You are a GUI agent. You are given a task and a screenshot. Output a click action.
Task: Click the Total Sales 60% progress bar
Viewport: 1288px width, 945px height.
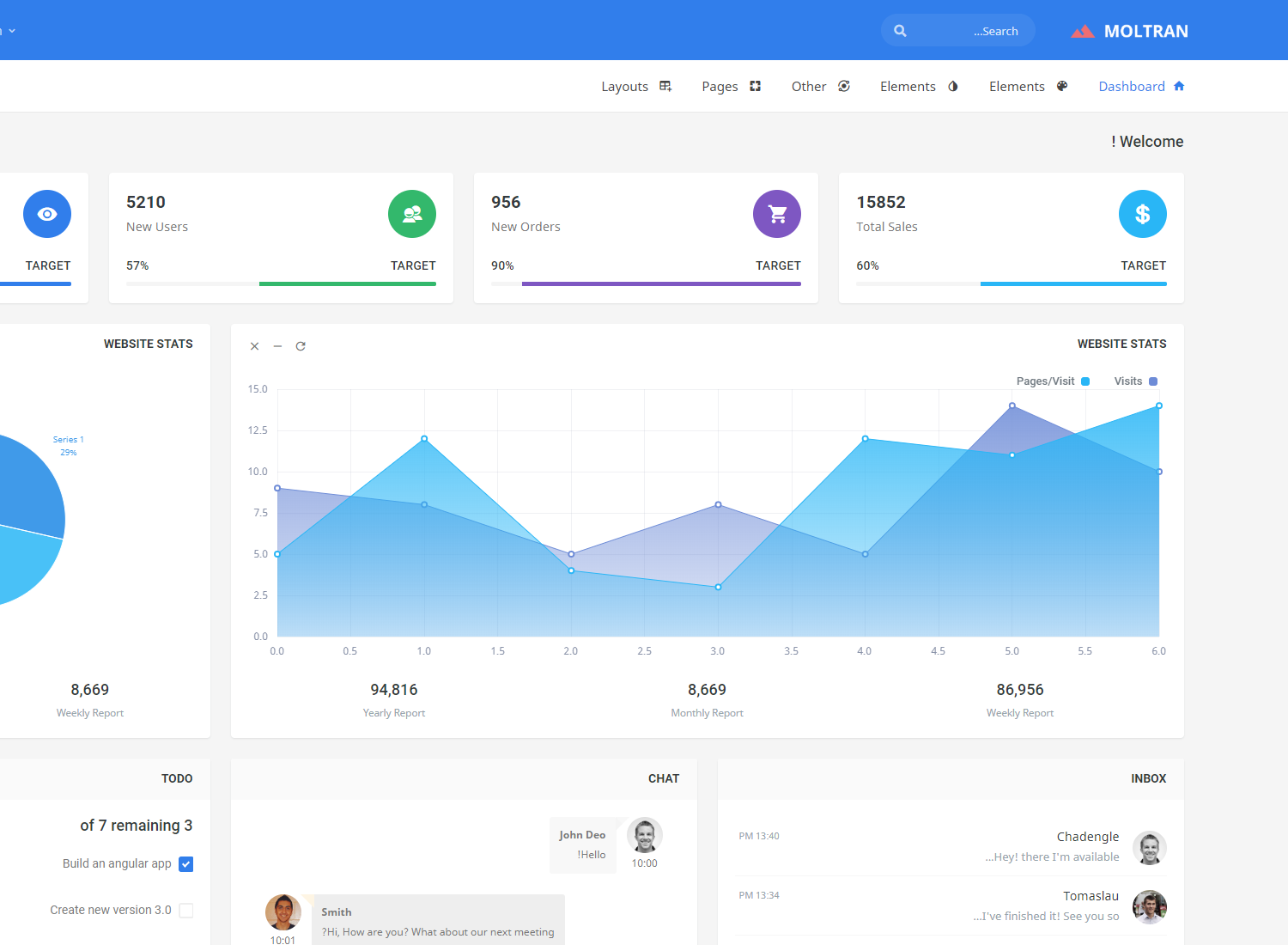[x=1012, y=283]
